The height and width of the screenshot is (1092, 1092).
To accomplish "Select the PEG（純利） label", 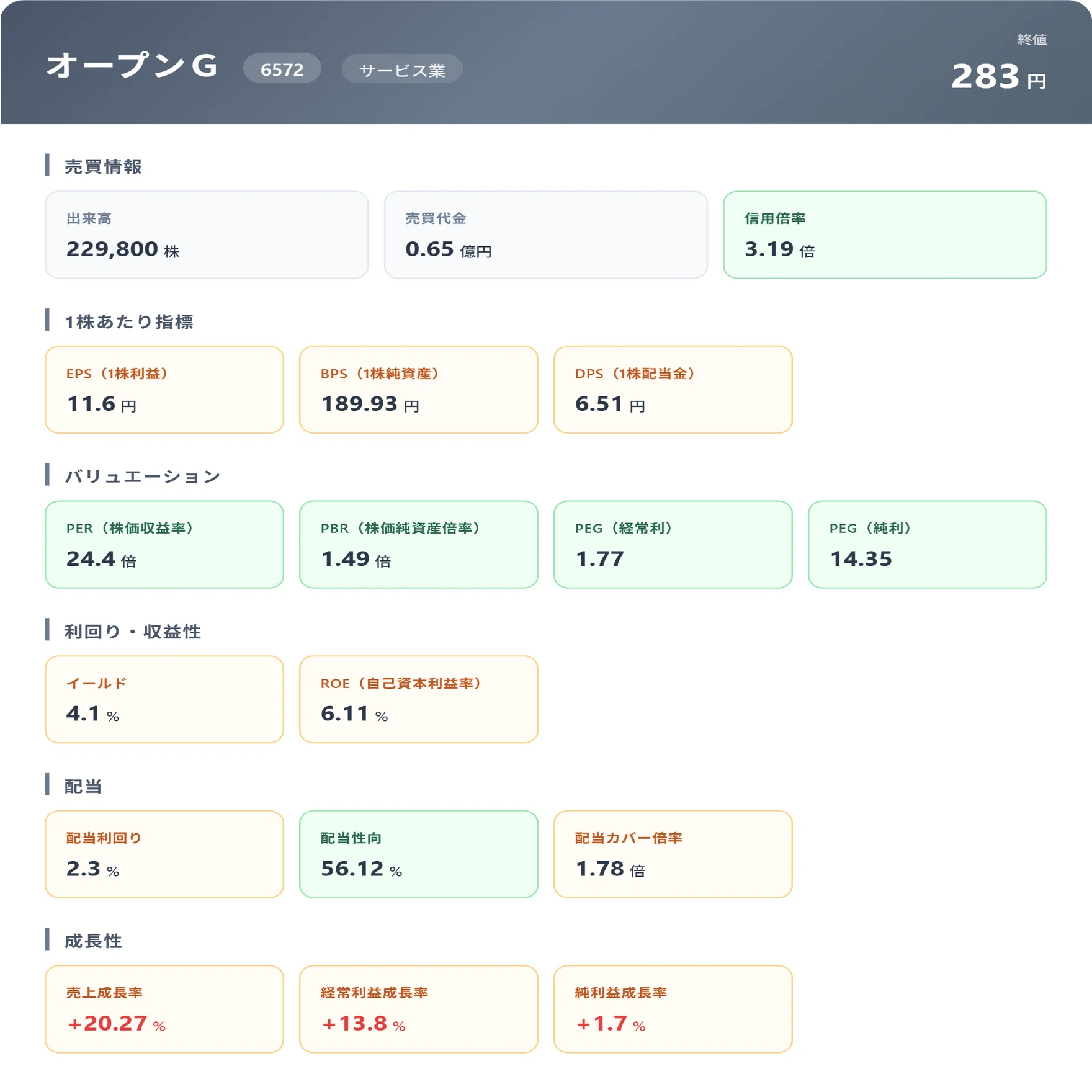I will pyautogui.click(x=870, y=528).
